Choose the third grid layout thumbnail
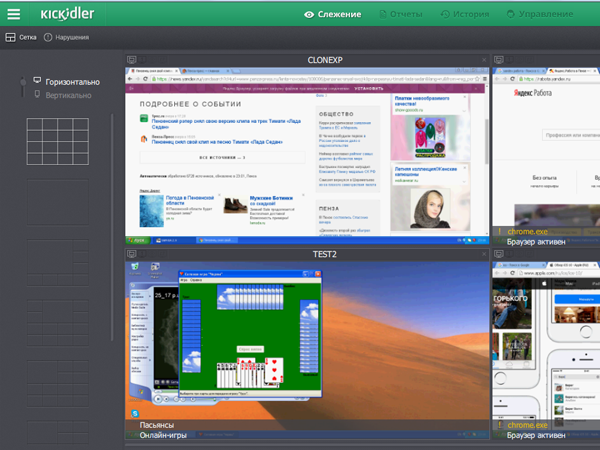600x450 pixels. (58, 262)
